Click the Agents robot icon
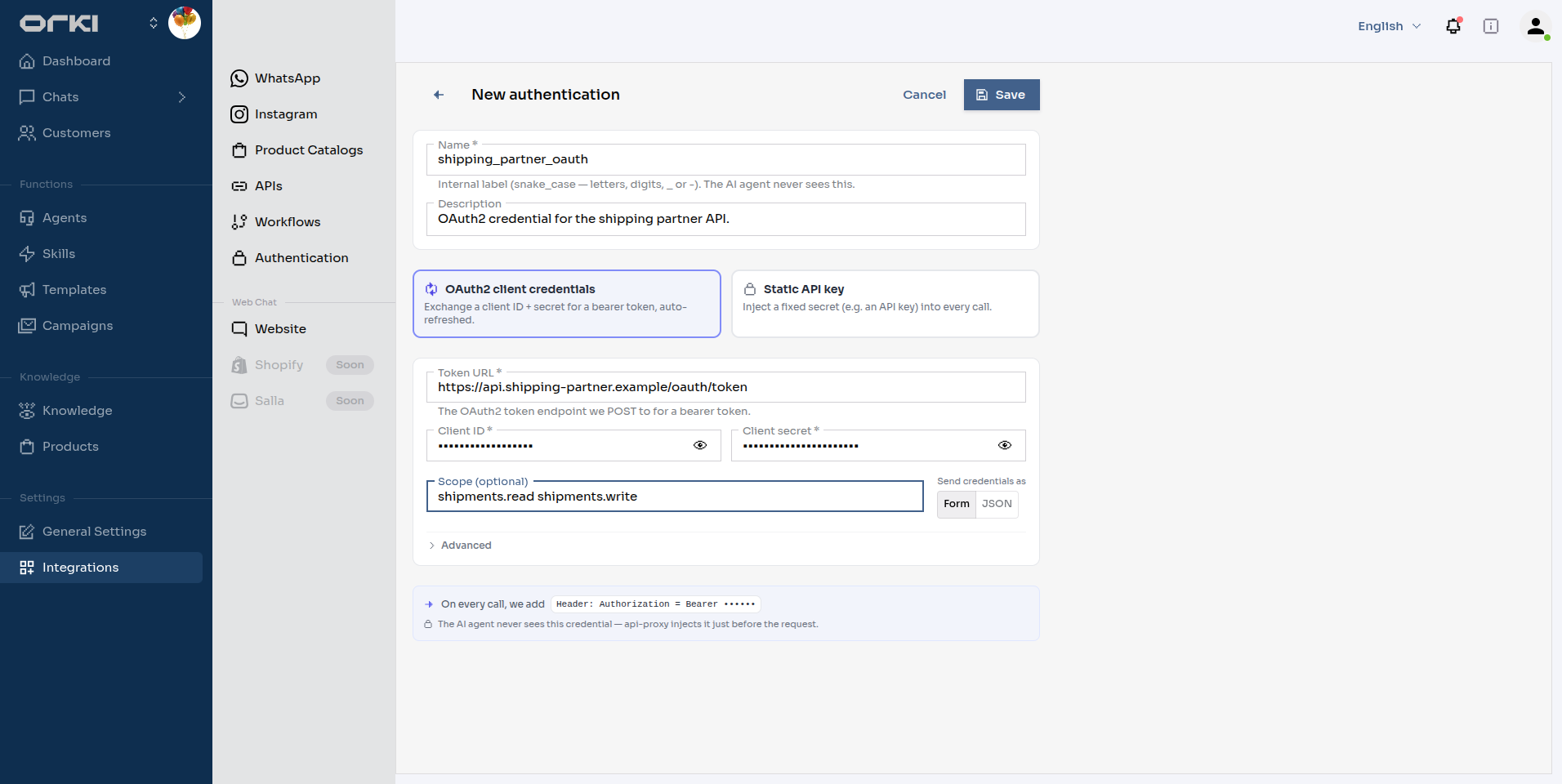The width and height of the screenshot is (1562, 784). pos(27,218)
